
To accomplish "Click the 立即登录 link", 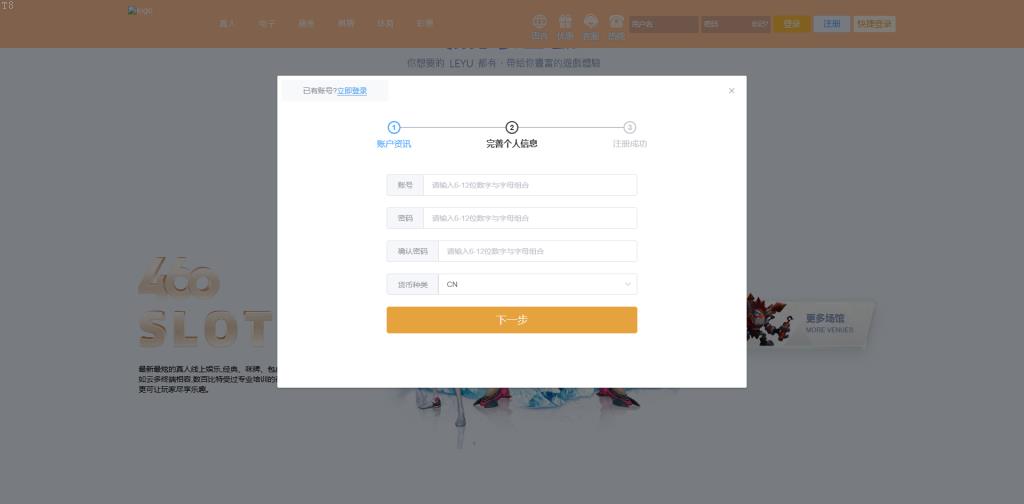I will (352, 91).
